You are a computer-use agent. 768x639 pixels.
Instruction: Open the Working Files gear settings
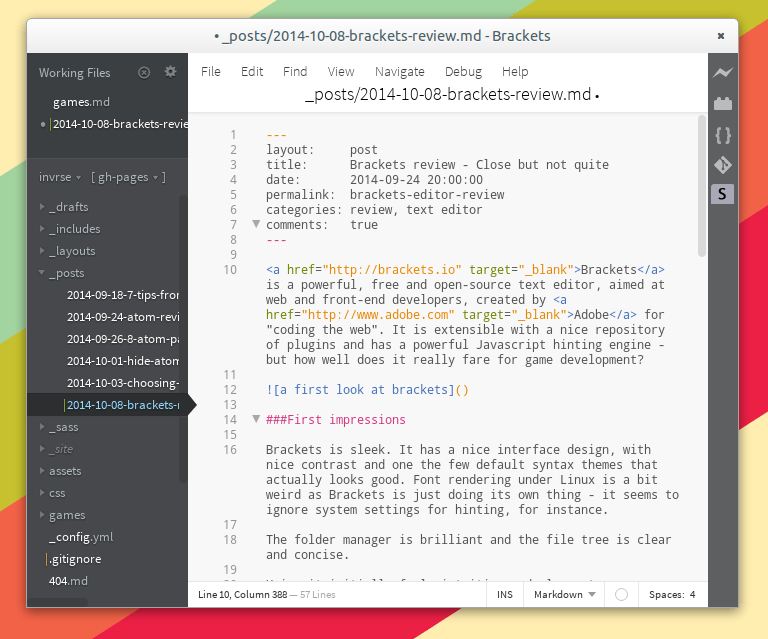pos(170,72)
